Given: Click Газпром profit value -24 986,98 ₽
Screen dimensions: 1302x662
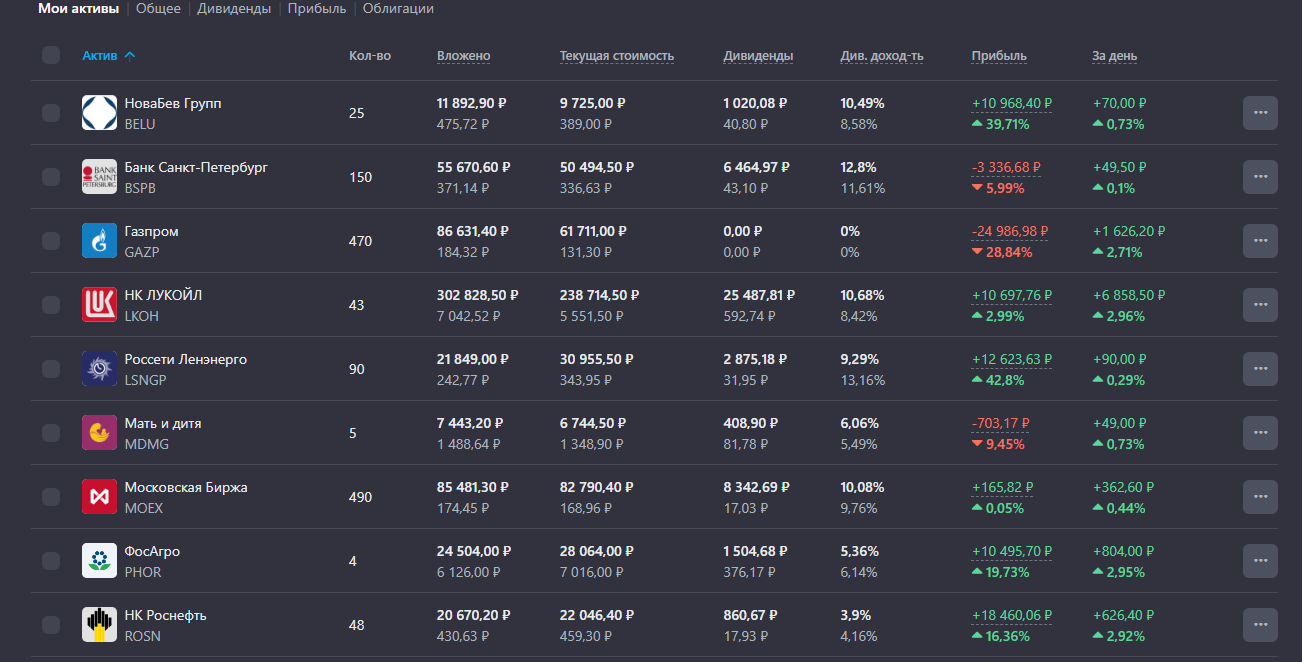Looking at the screenshot, I should (1010, 232).
